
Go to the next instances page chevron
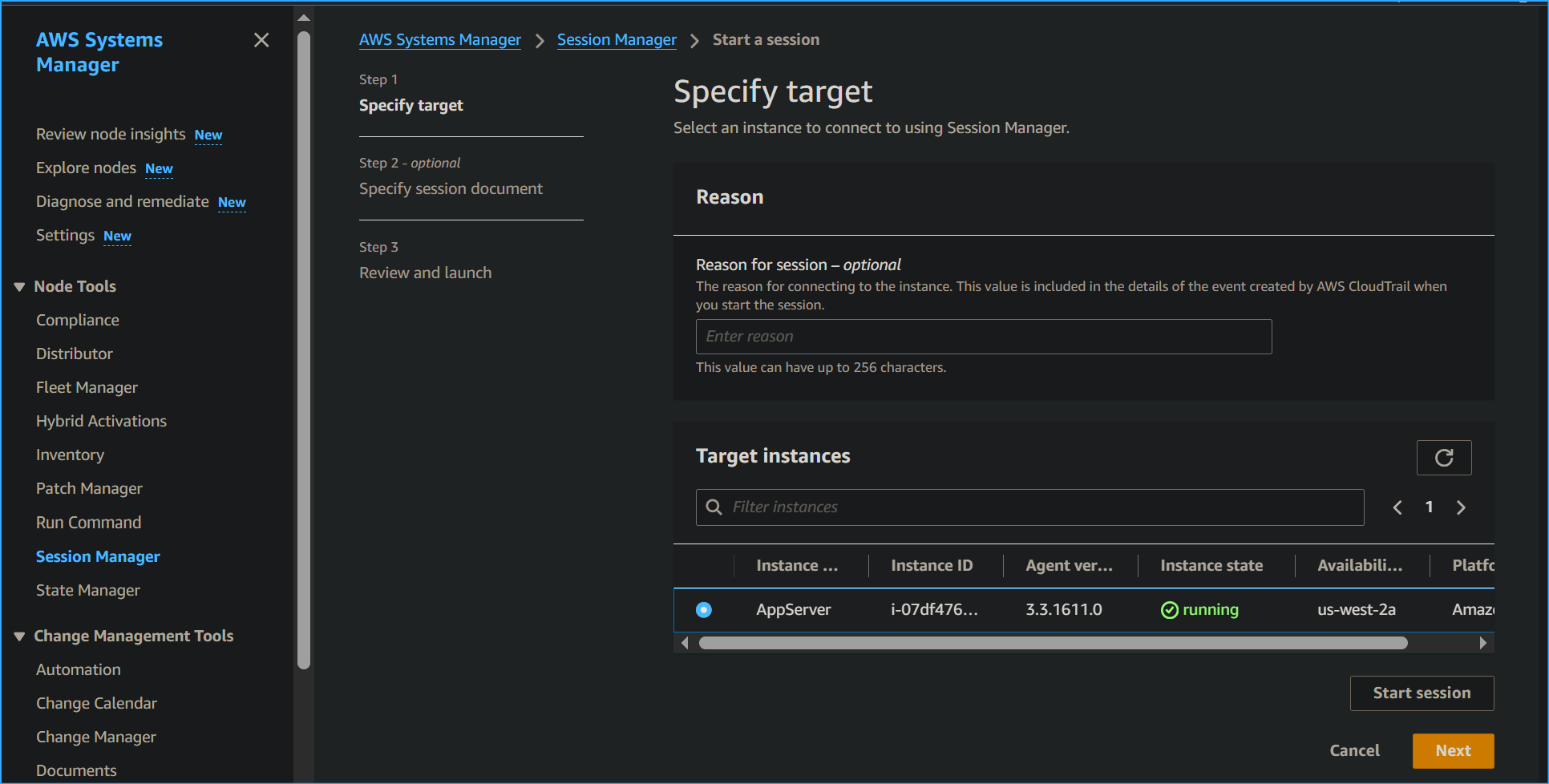pyautogui.click(x=1461, y=507)
